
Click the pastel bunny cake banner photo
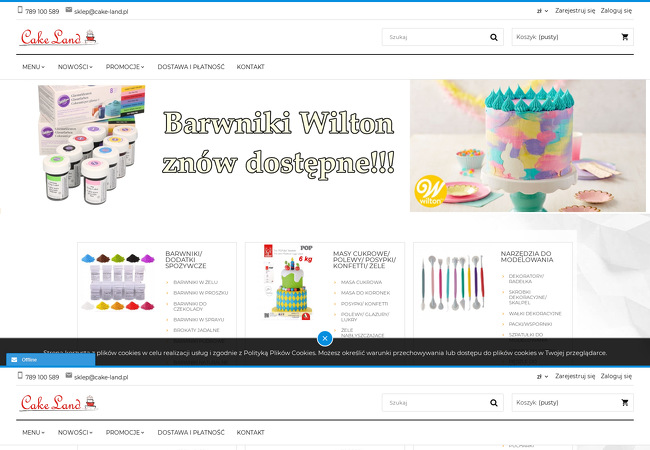click(x=528, y=146)
